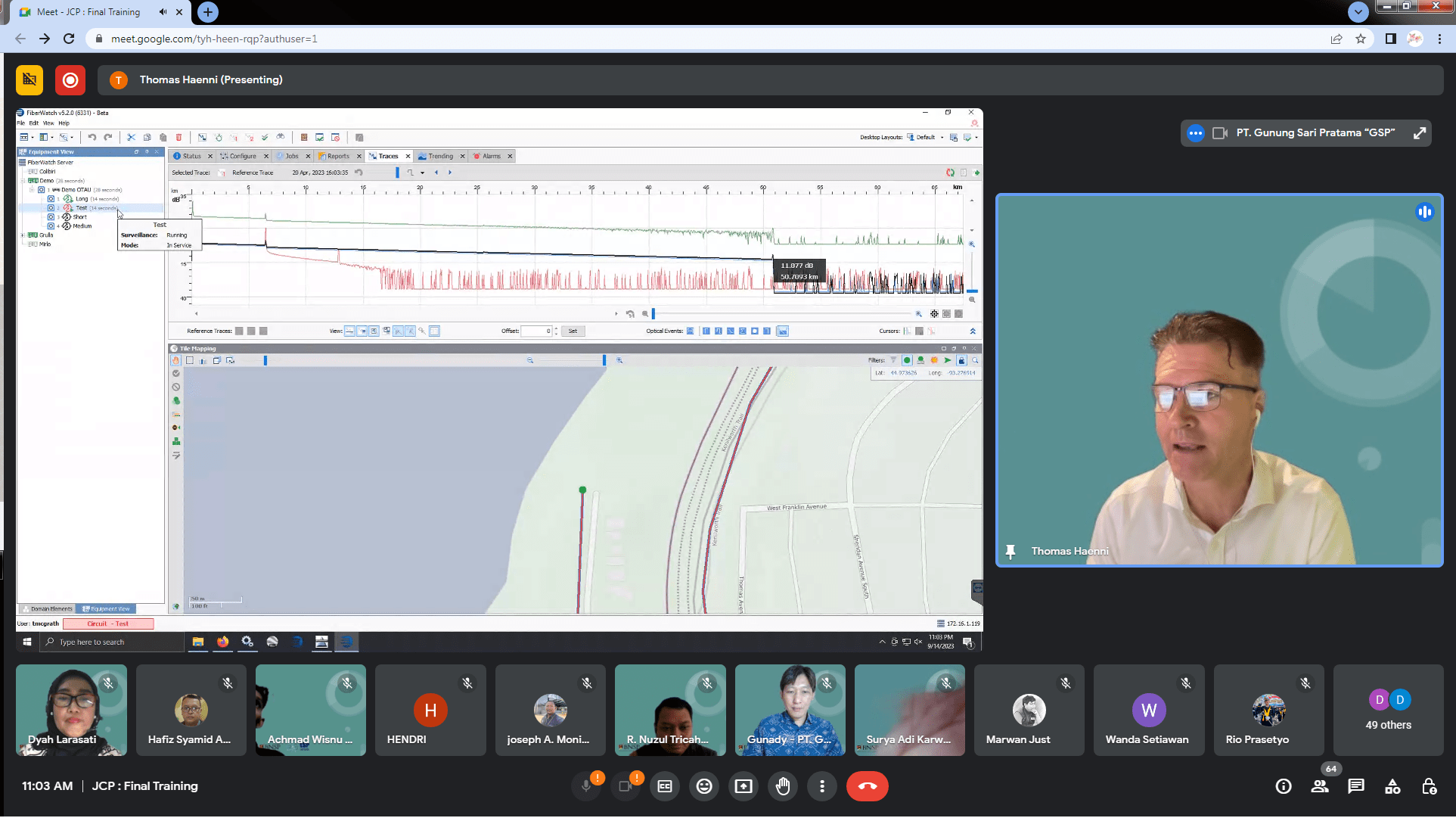Raise hand in Meet
1456x818 pixels.
[783, 786]
